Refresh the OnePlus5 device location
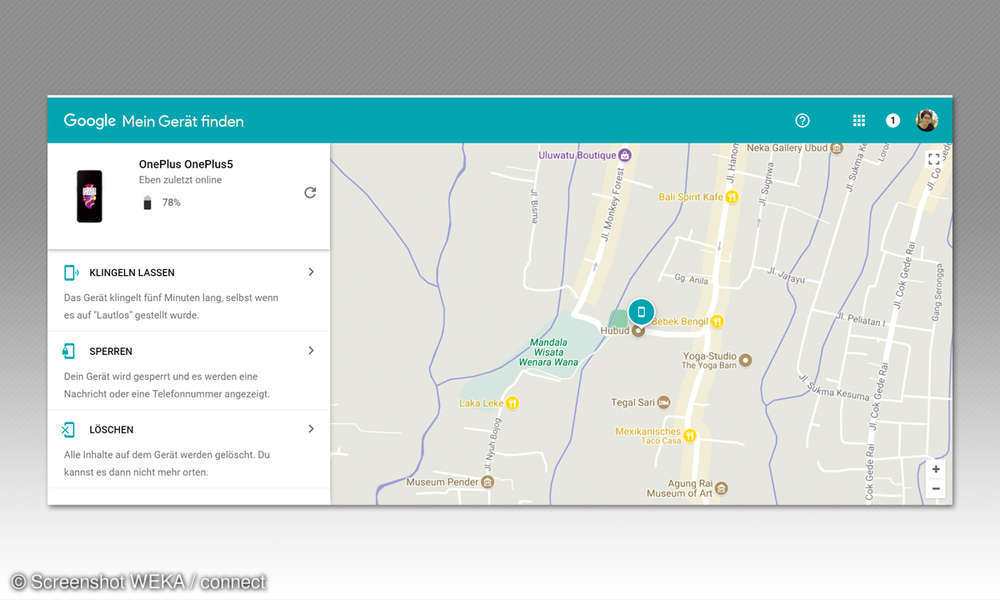 [x=310, y=193]
